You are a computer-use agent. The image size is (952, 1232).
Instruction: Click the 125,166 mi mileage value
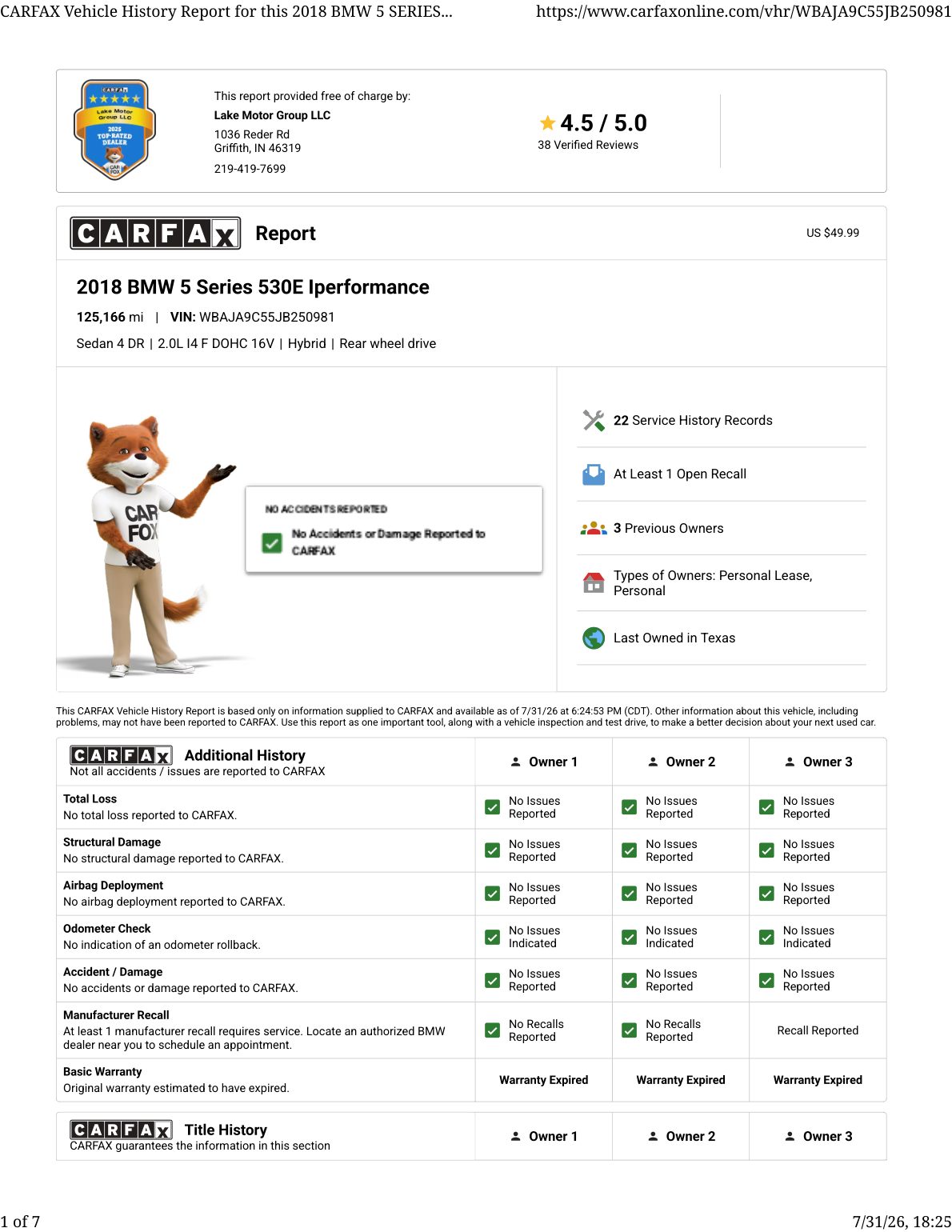tap(110, 318)
